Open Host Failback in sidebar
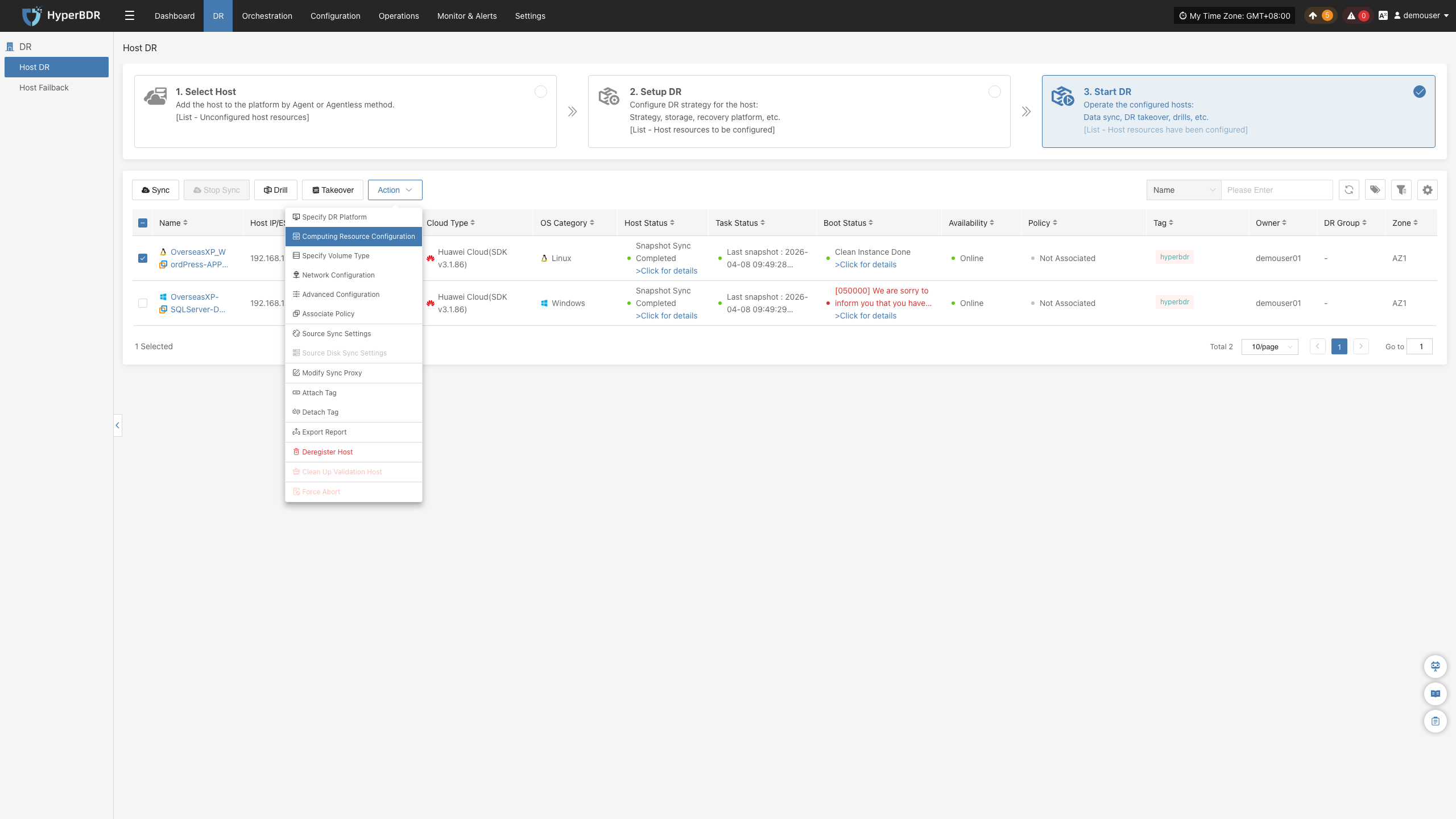The image size is (1456, 819). 56,88
